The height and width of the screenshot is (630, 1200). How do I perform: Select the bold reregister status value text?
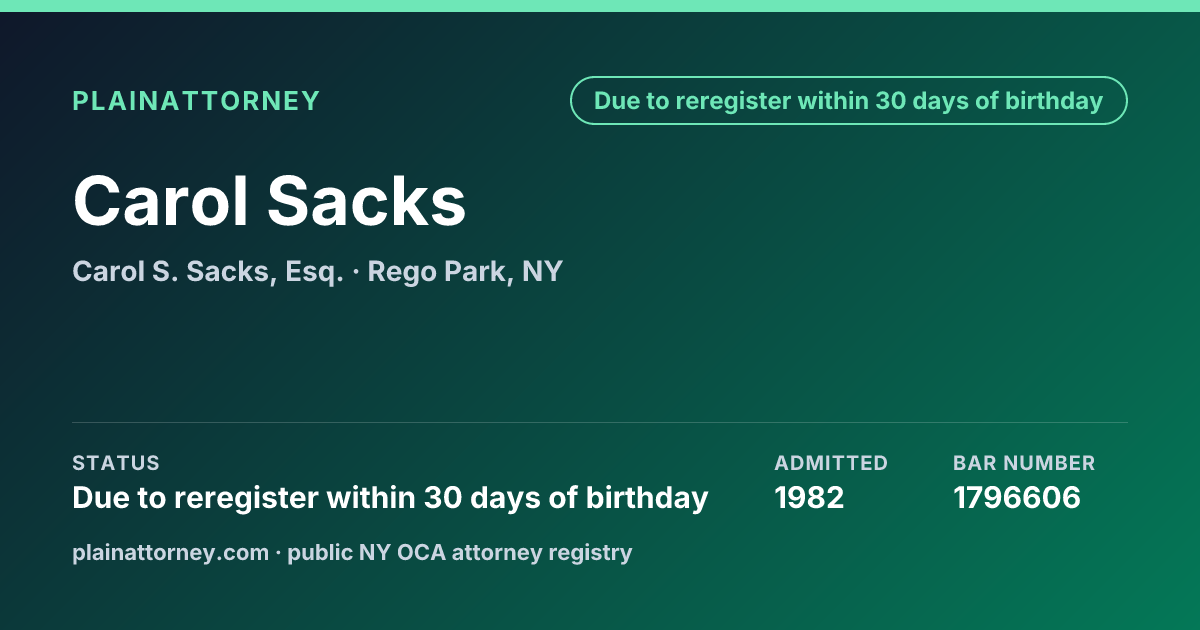(390, 497)
